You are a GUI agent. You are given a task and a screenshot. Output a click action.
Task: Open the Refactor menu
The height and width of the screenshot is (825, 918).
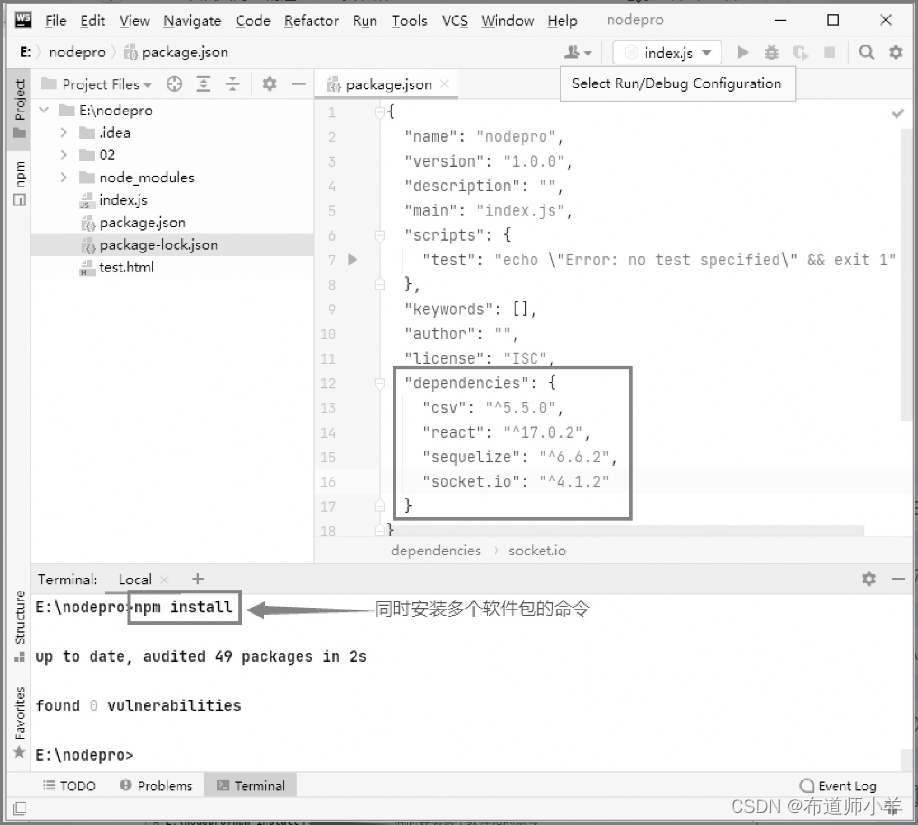click(310, 20)
